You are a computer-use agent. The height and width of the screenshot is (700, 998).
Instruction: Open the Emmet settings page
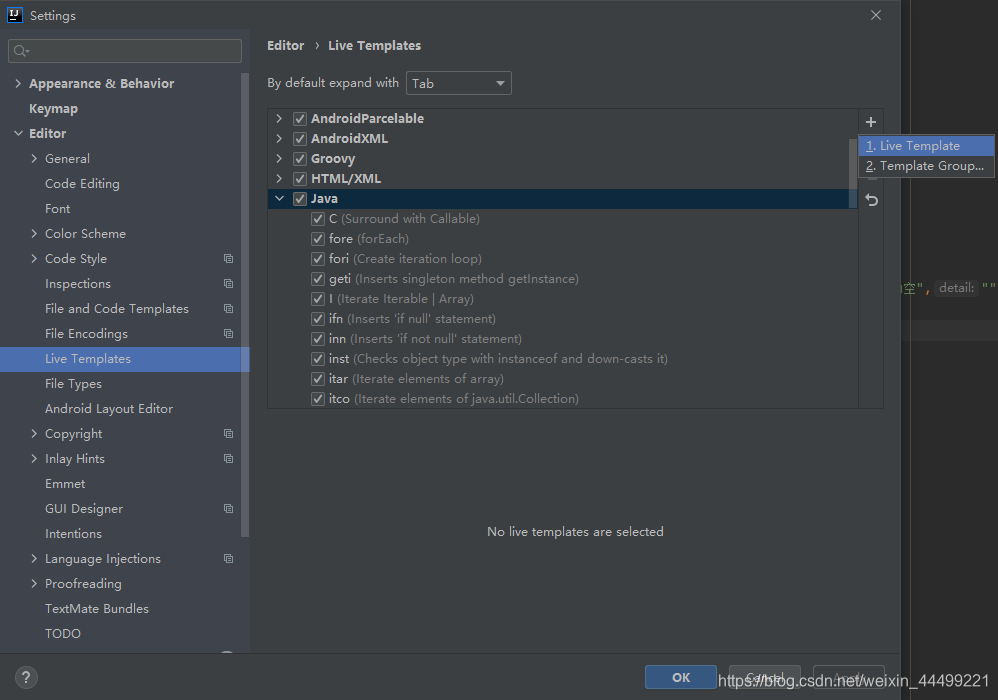click(x=65, y=484)
